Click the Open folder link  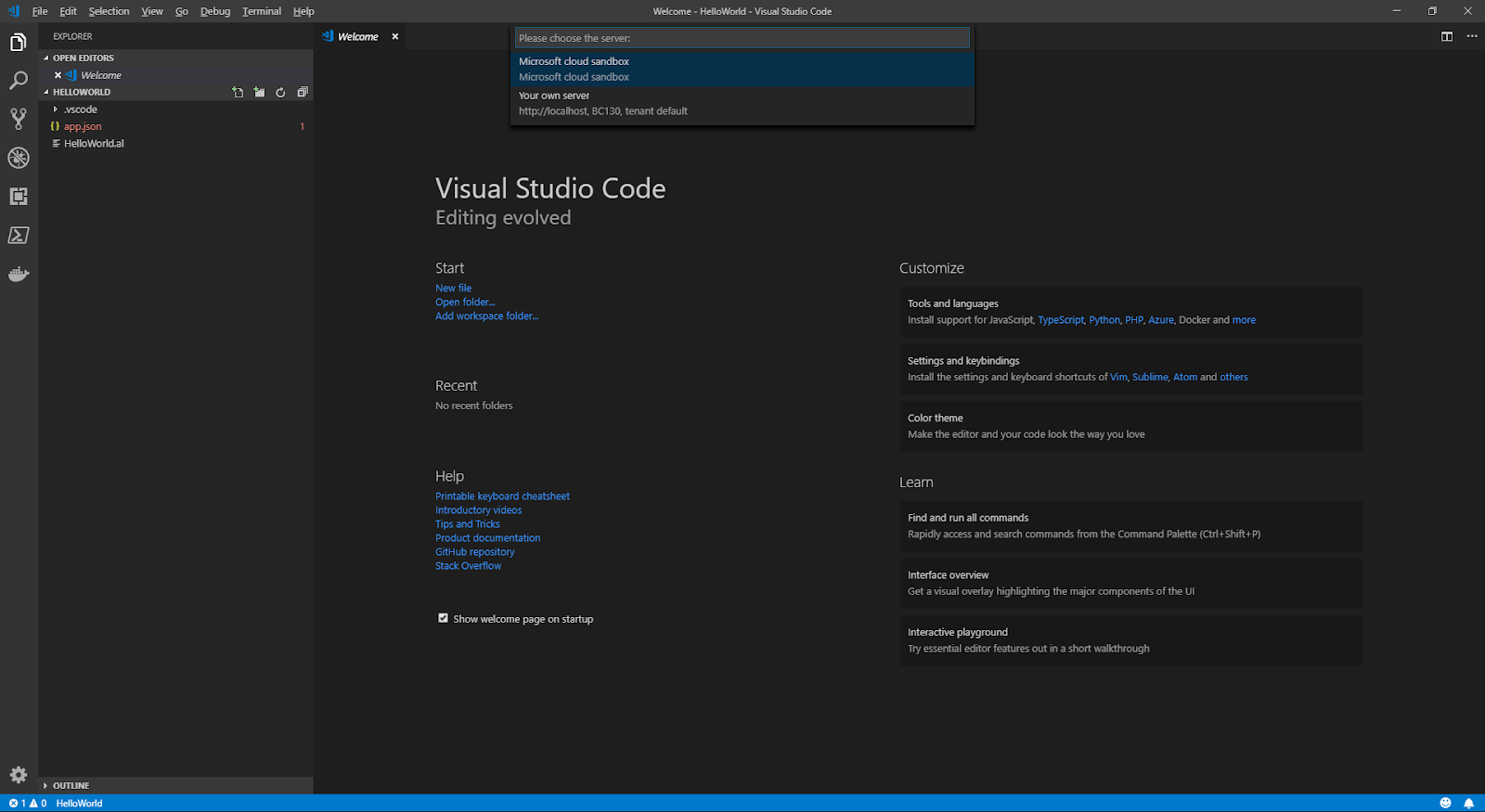pos(465,303)
